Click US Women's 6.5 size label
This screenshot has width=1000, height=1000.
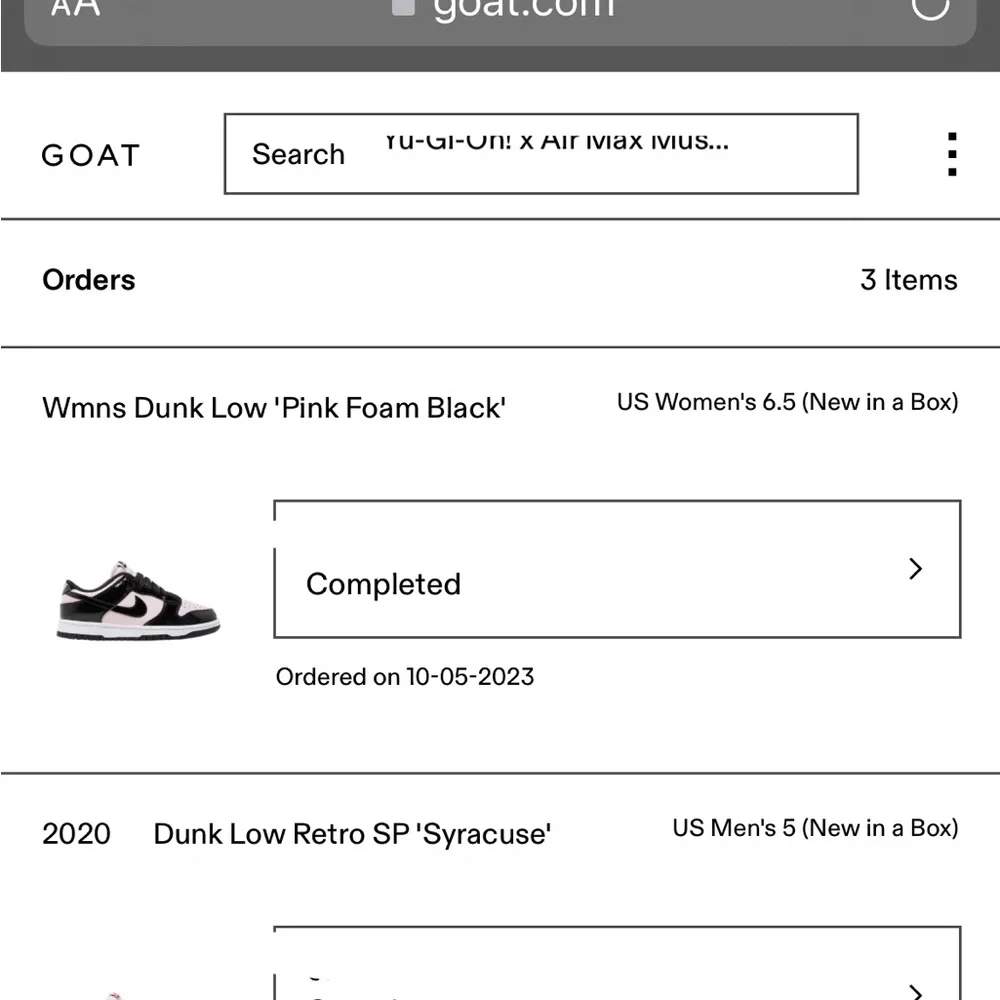coord(787,402)
